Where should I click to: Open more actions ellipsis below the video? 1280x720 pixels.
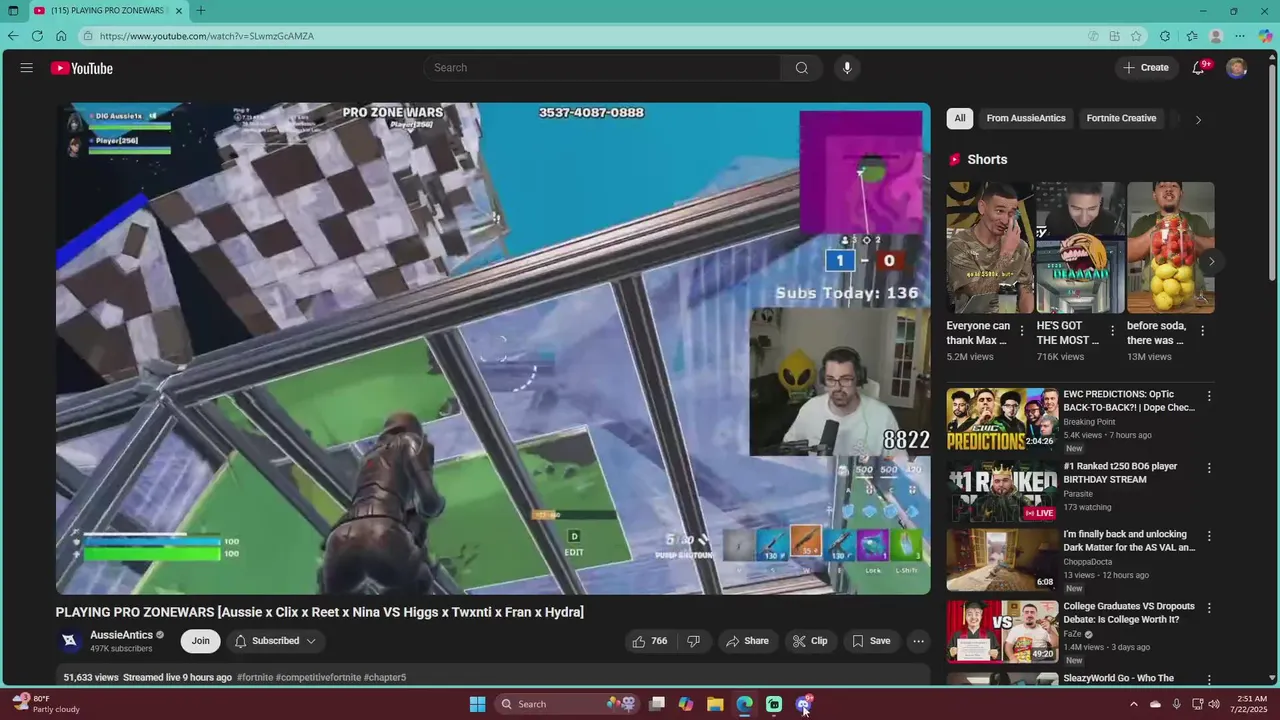pyautogui.click(x=918, y=641)
